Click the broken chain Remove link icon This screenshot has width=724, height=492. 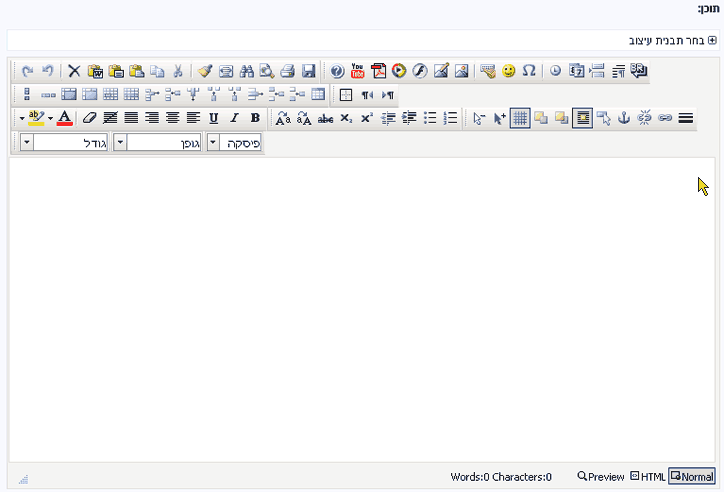[644, 118]
